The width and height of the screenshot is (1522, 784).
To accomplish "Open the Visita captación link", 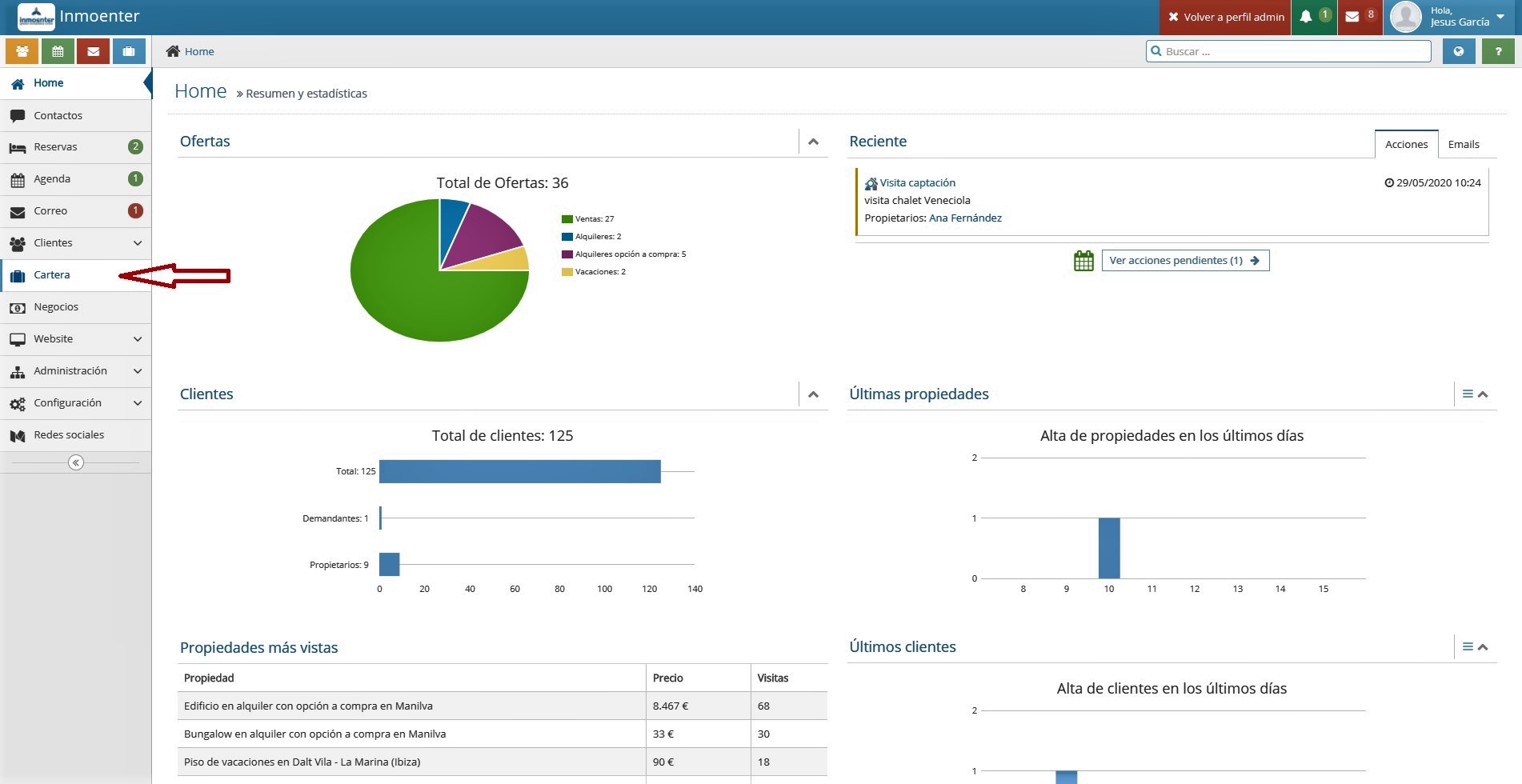I will (x=917, y=183).
